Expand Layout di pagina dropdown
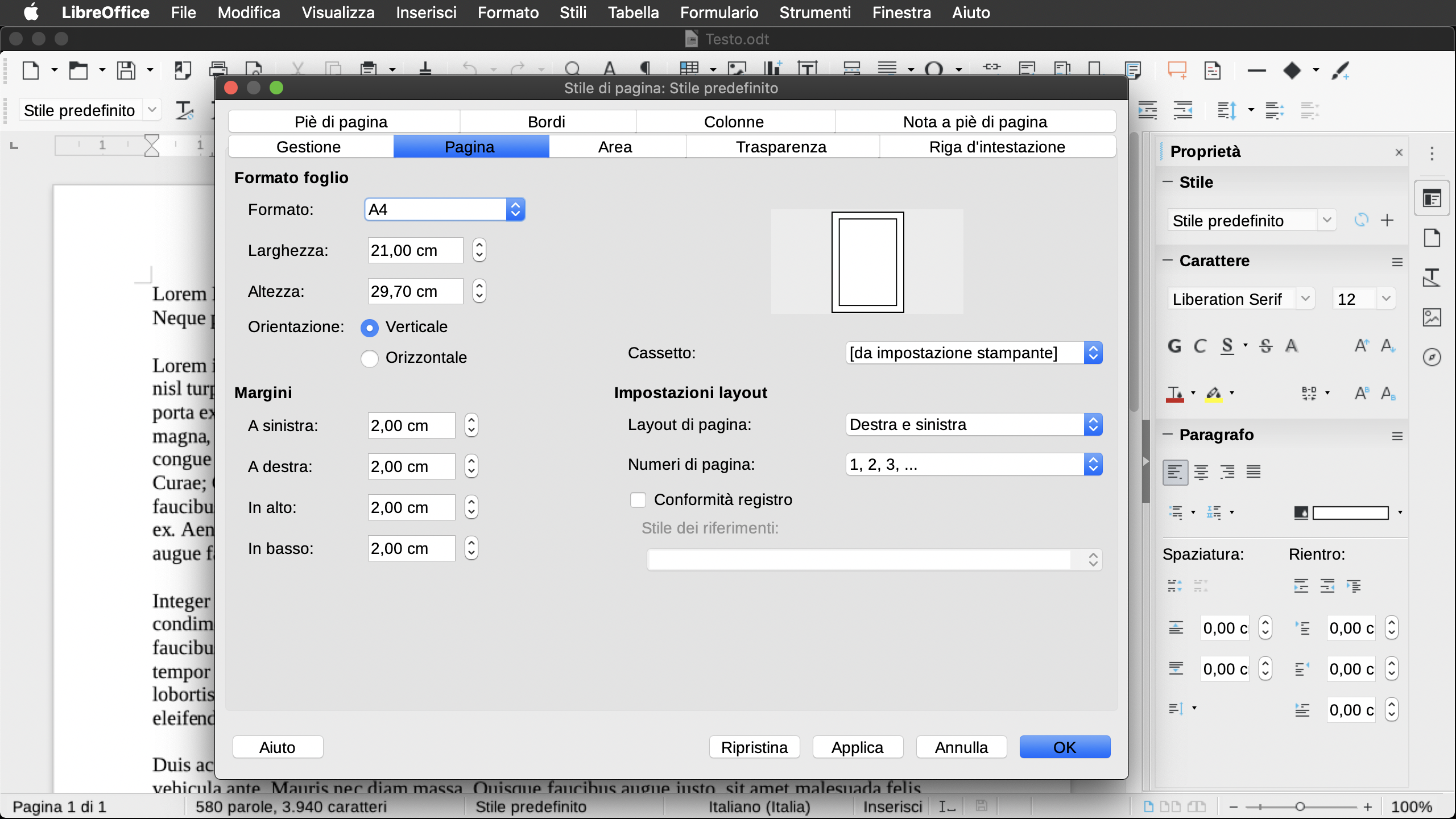The image size is (1456, 819). click(974, 425)
